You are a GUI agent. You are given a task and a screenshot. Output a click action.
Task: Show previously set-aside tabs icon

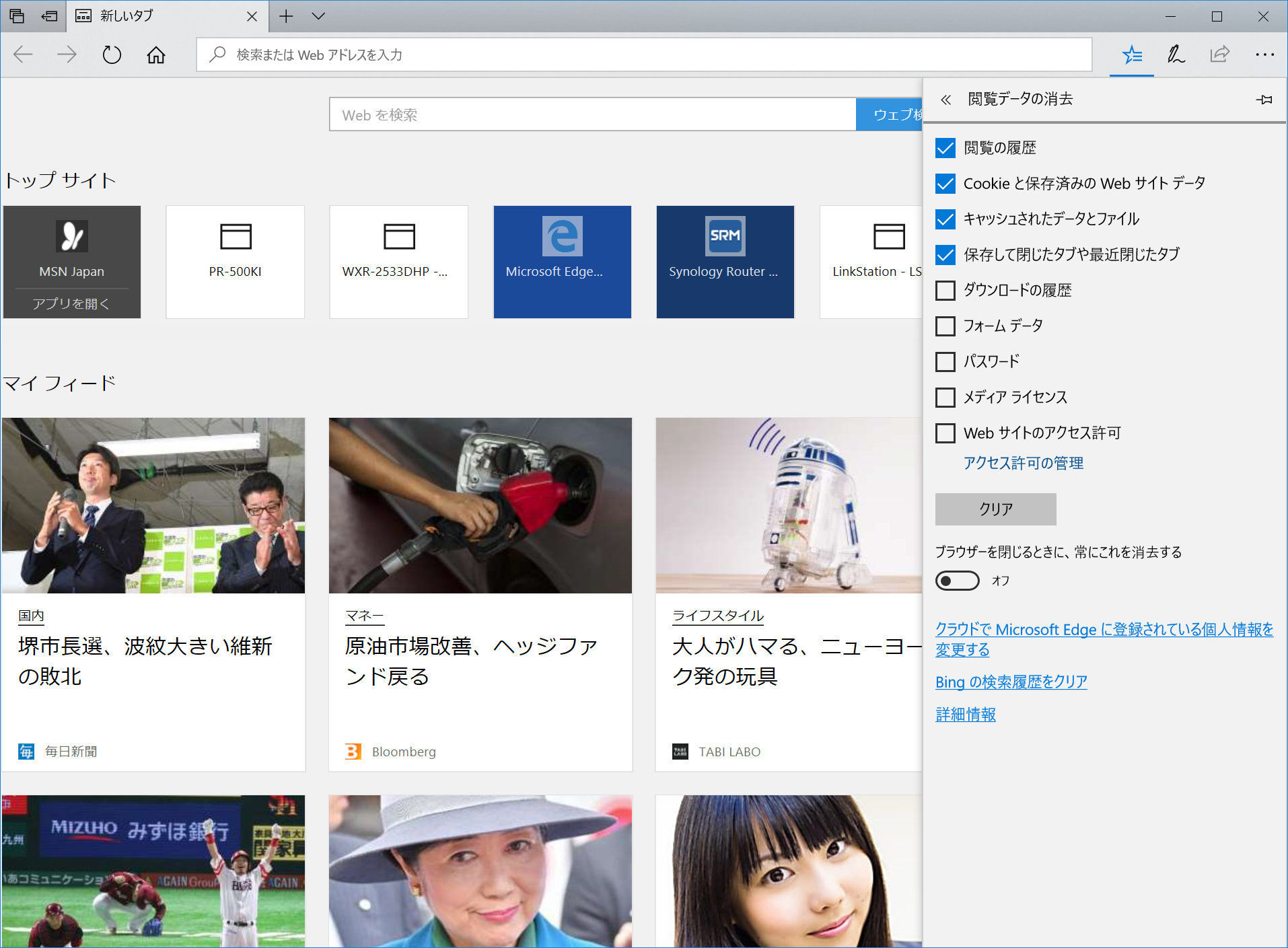(x=48, y=16)
